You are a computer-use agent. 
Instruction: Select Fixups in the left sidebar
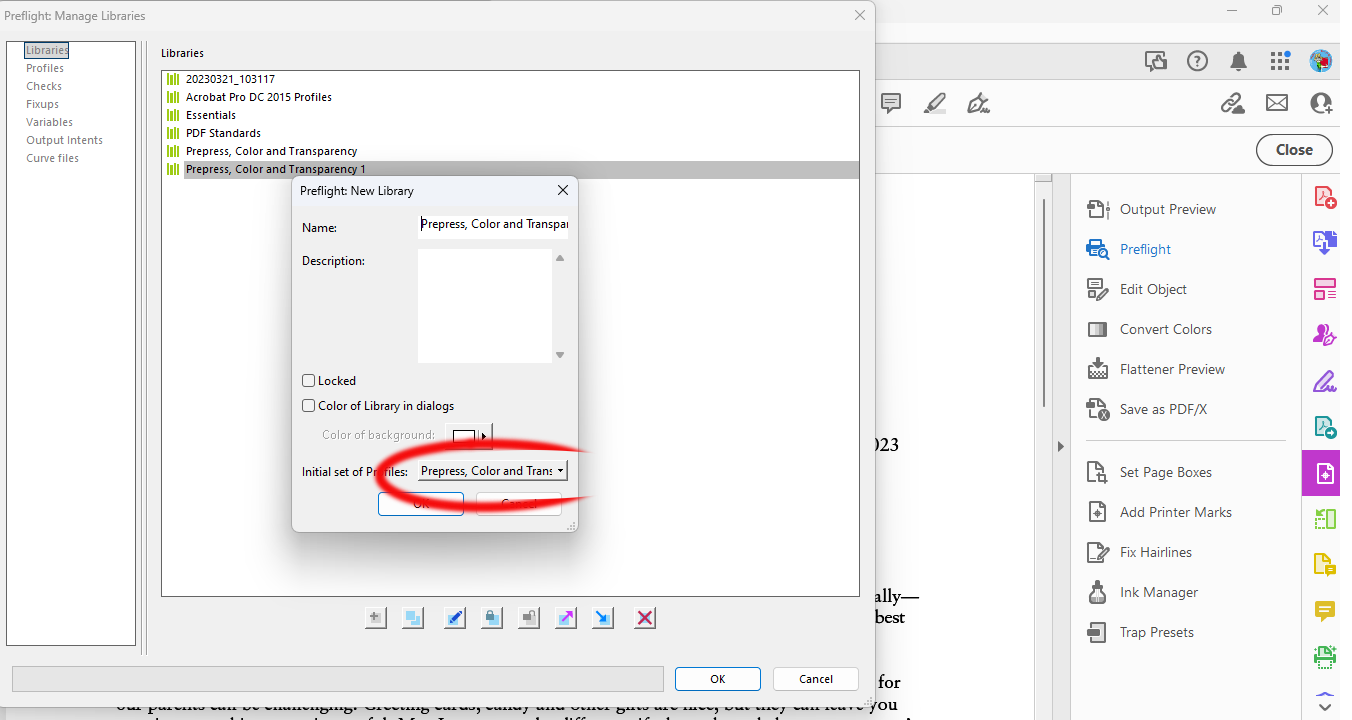(41, 103)
